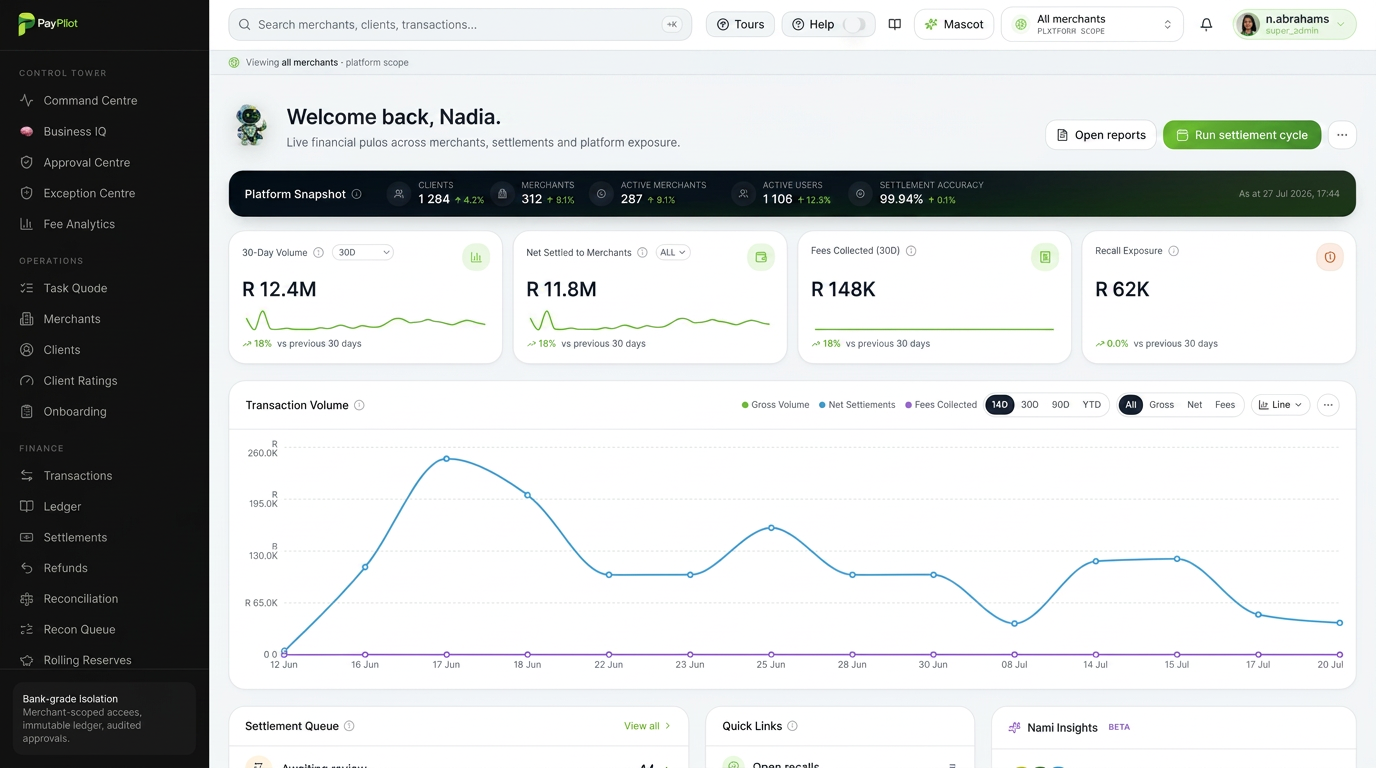This screenshot has height=768, width=1376.
Task: Click the Active Merchants snapshot icon
Action: pos(601,194)
